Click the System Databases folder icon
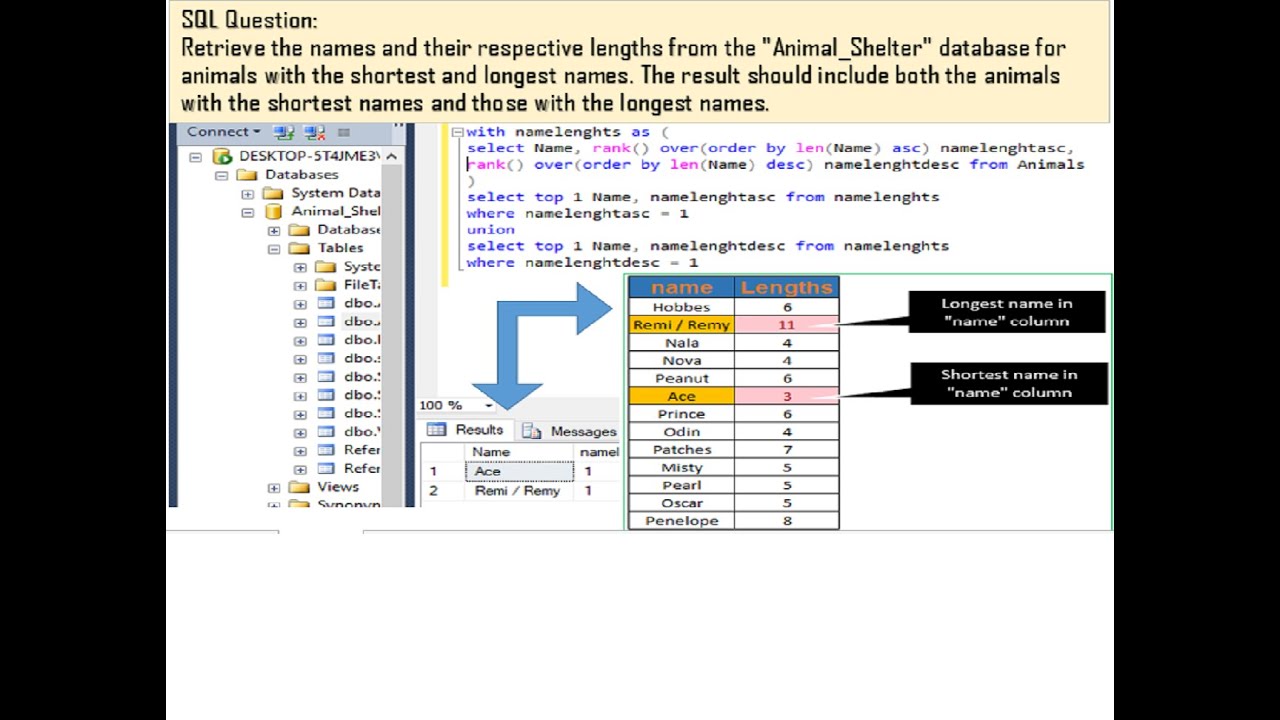 273,193
